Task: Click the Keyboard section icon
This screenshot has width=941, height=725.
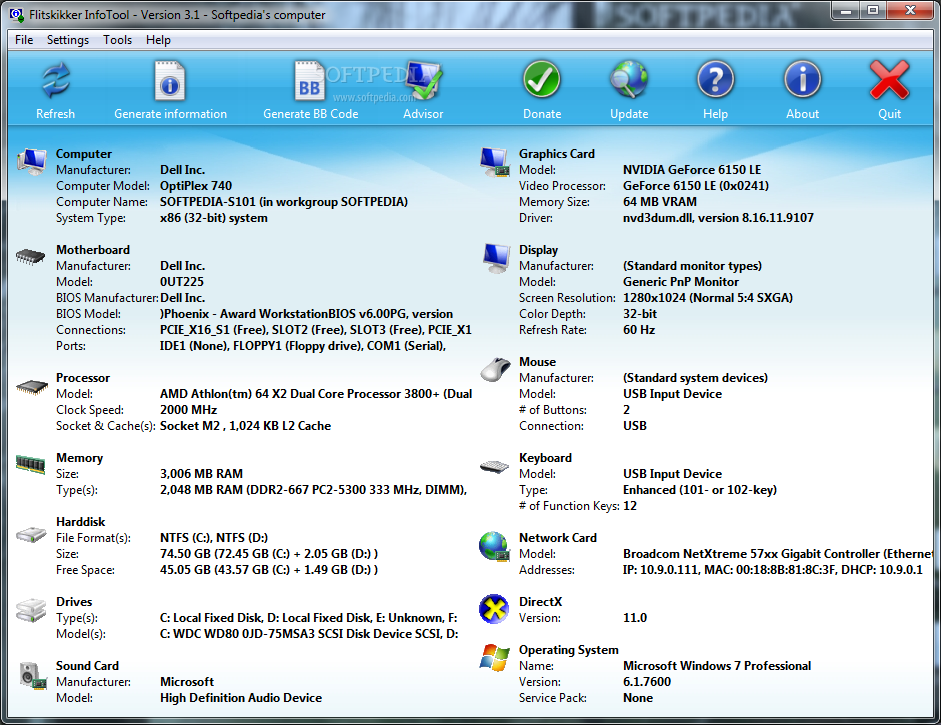Action: (x=495, y=466)
